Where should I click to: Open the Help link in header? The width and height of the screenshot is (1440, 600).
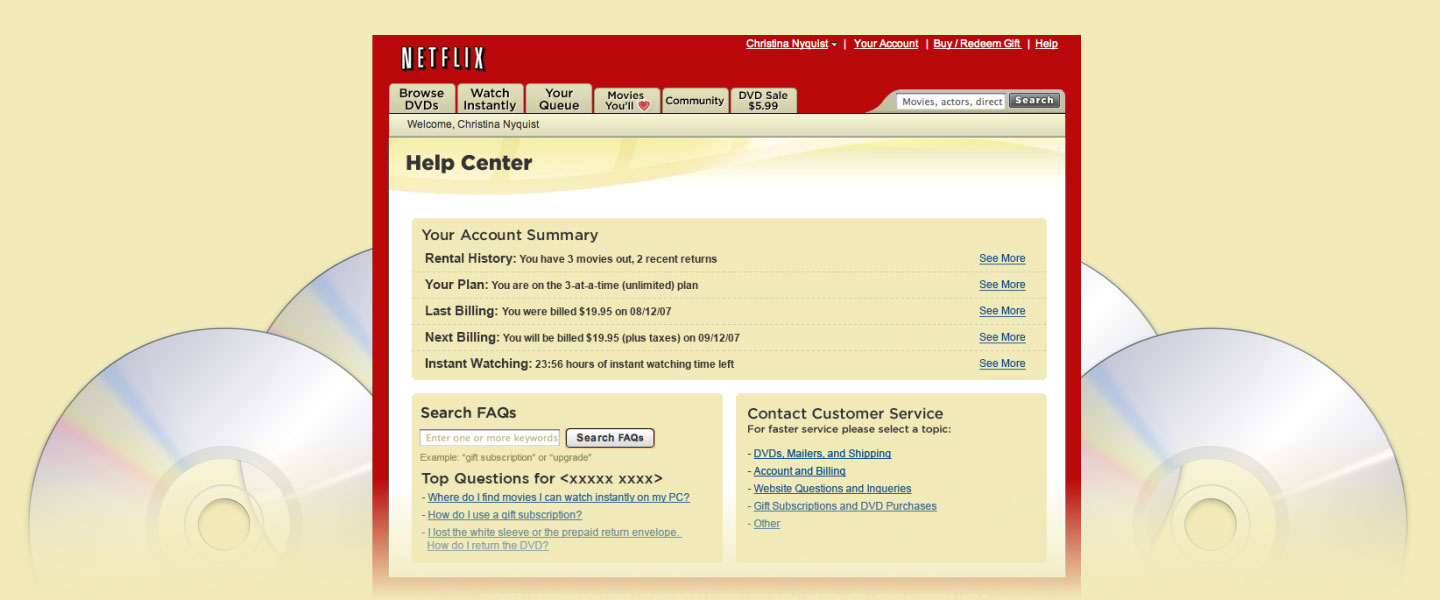1046,44
